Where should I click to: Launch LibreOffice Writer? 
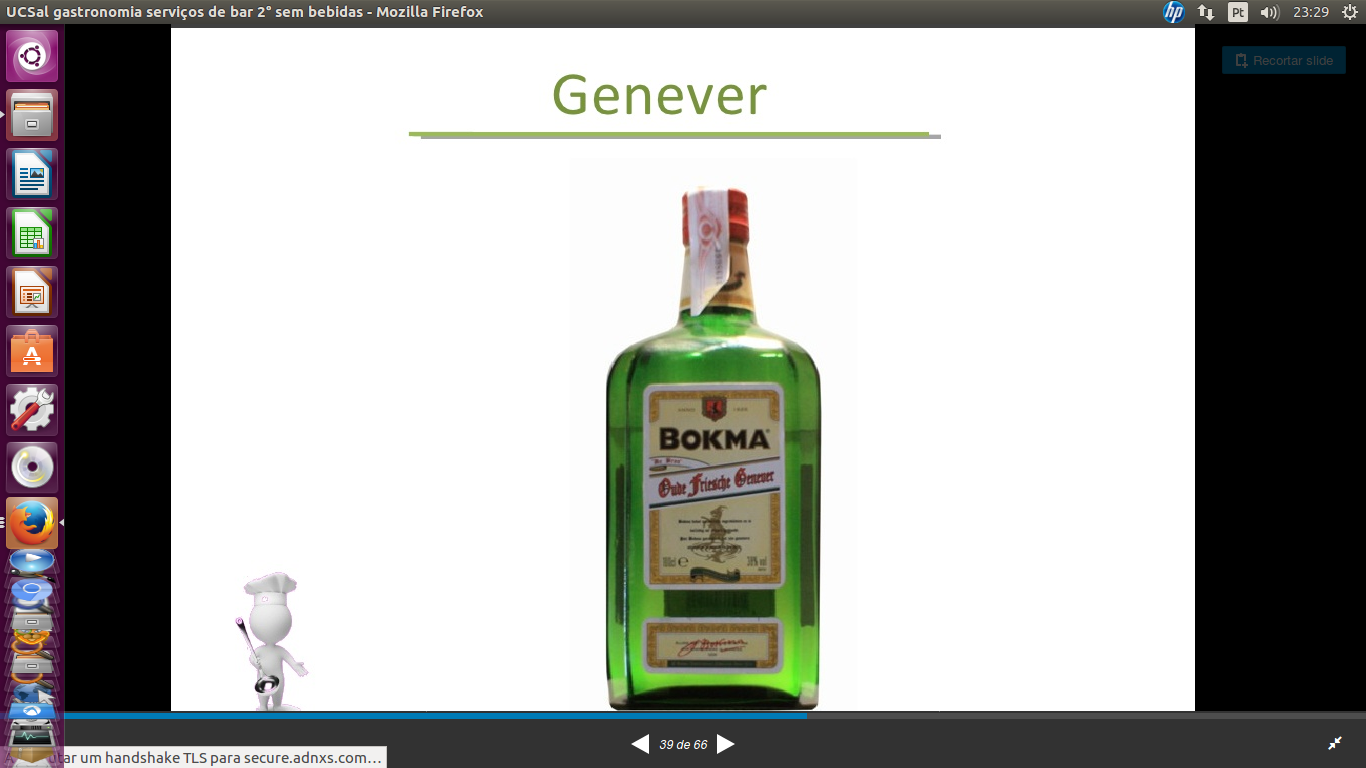click(32, 174)
